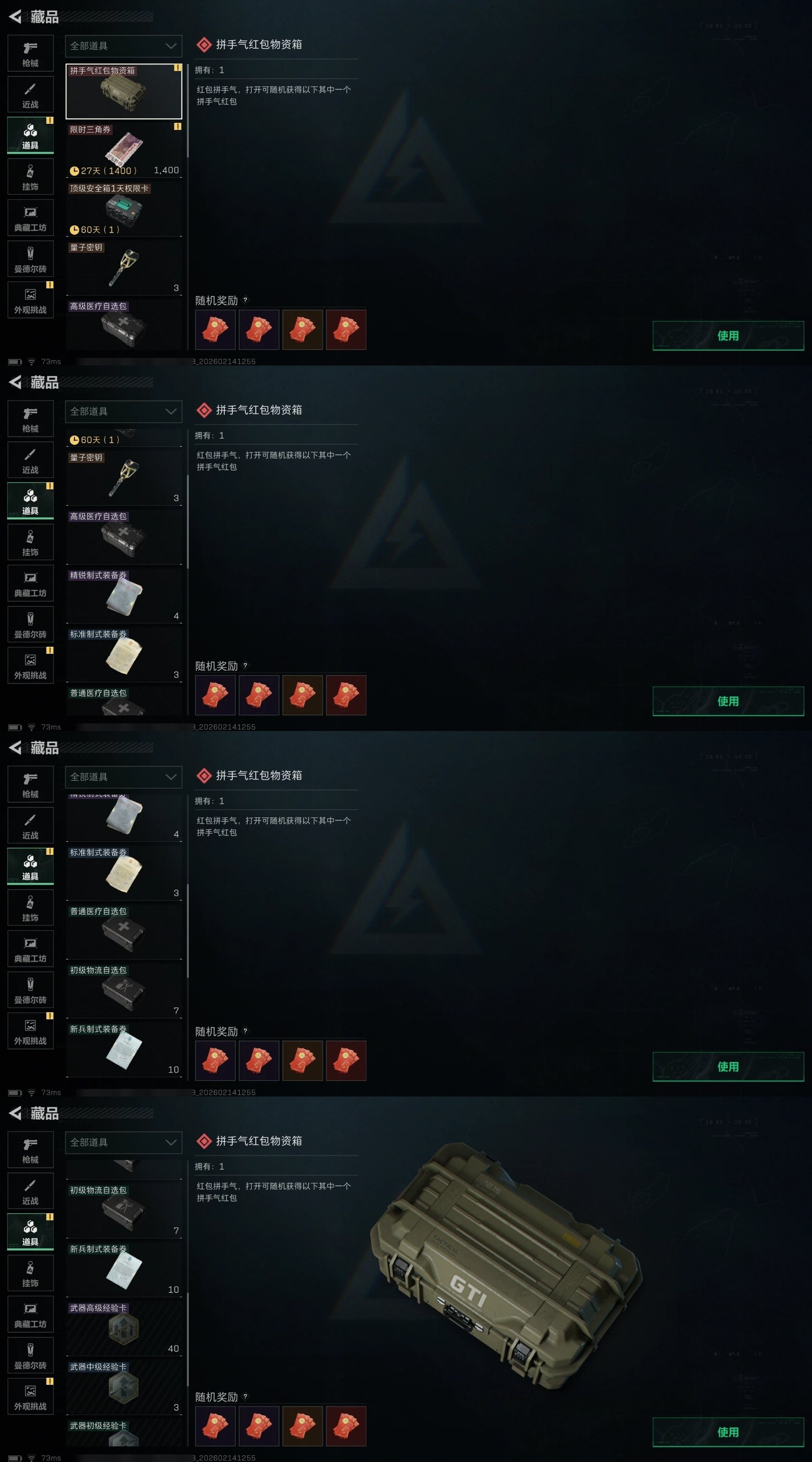Open the 普通医疗自选包 above 初级物流自选包
This screenshot has width=812, height=1462.
tap(124, 932)
